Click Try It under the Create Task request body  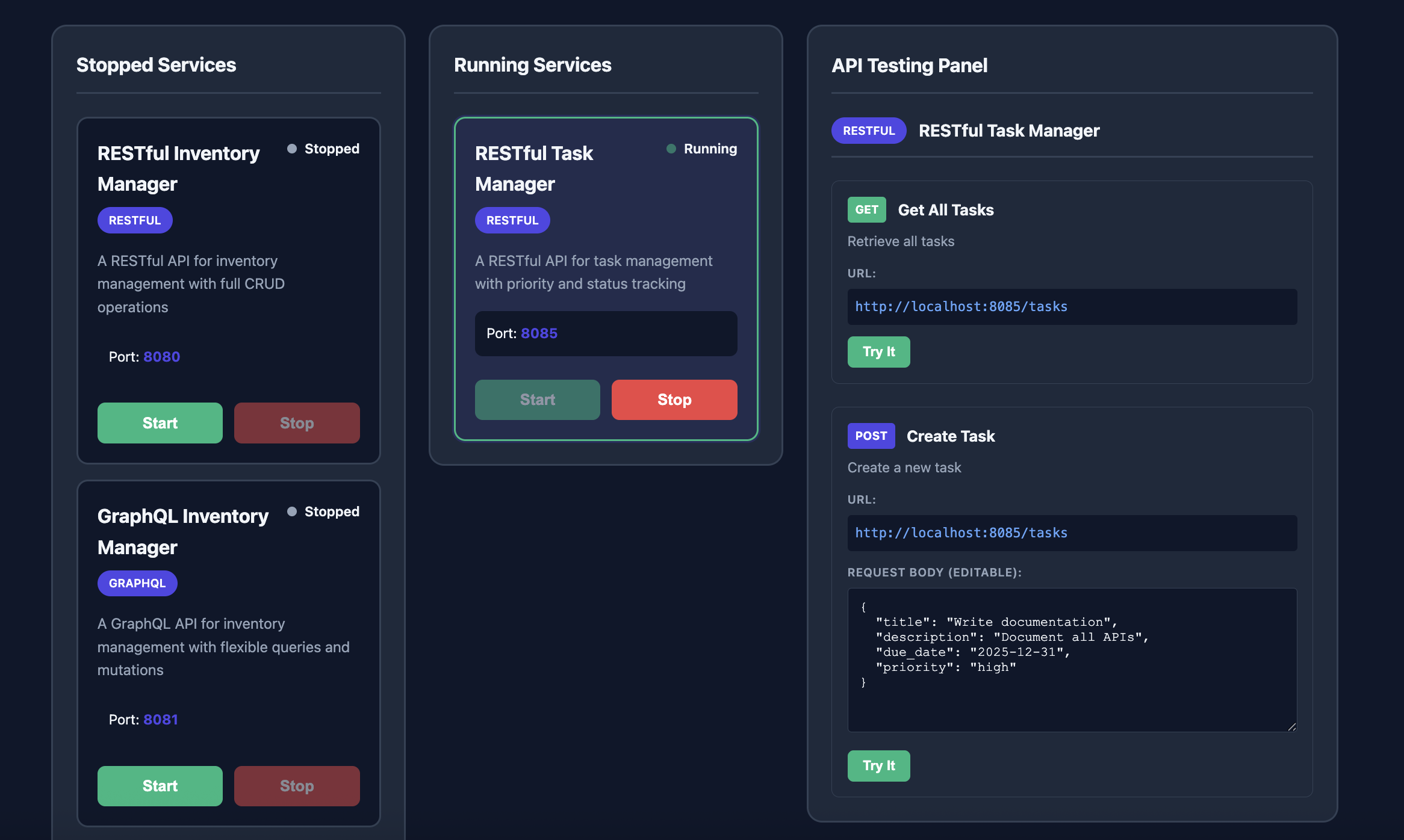click(x=878, y=765)
